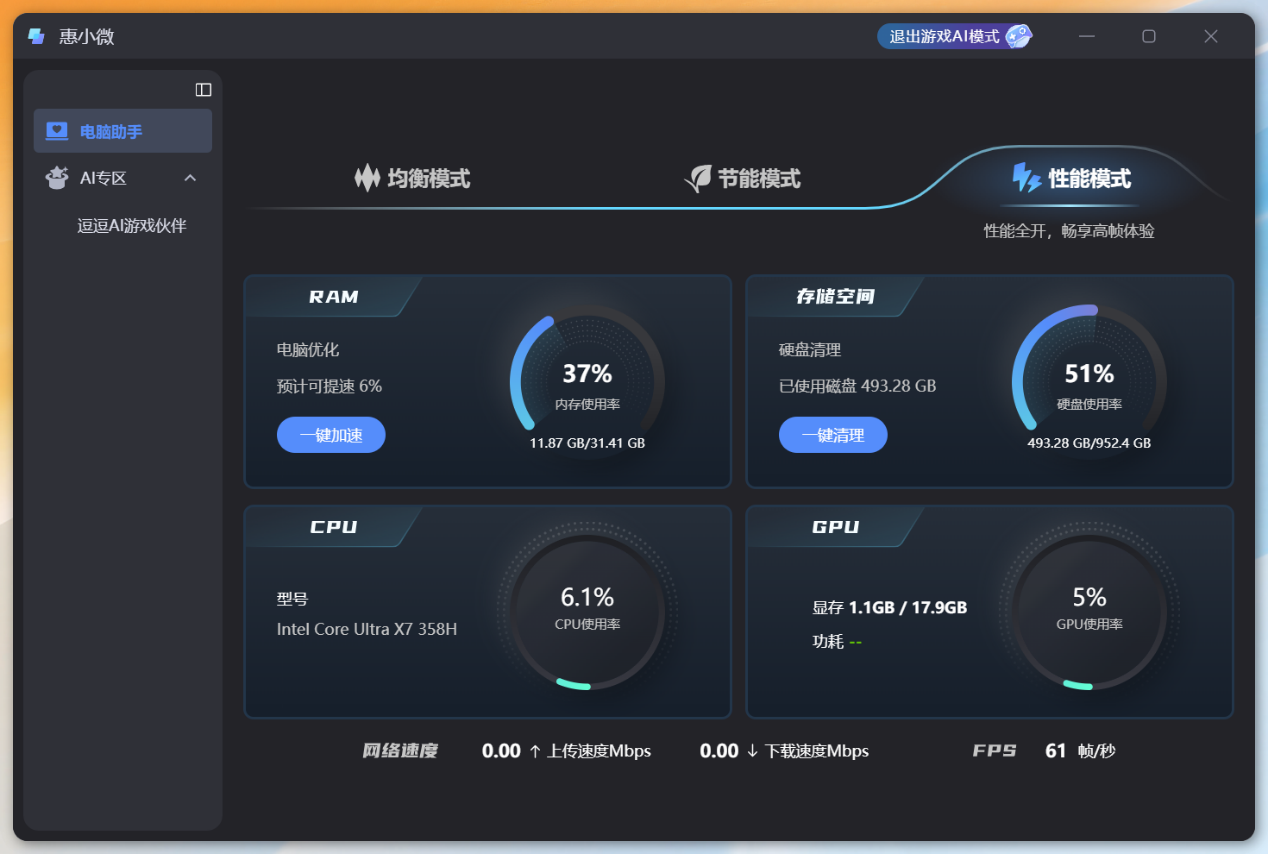Click 已使用磁盘 493.28 GB text
This screenshot has width=1268, height=854.
pyautogui.click(x=857, y=386)
